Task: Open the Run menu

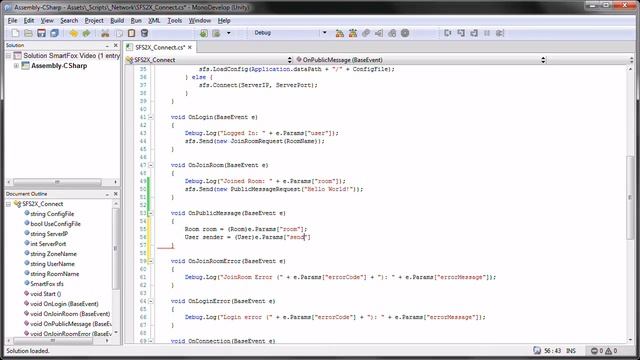Action: (x=136, y=20)
